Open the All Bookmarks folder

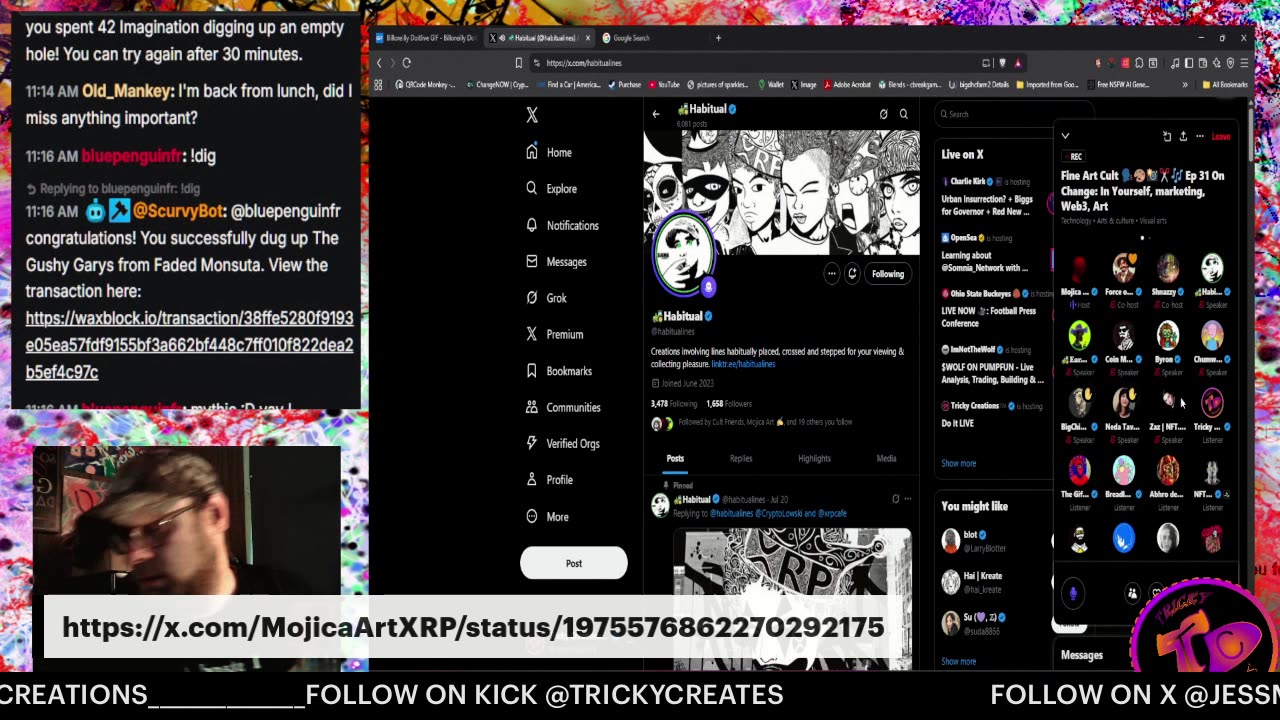click(1225, 85)
